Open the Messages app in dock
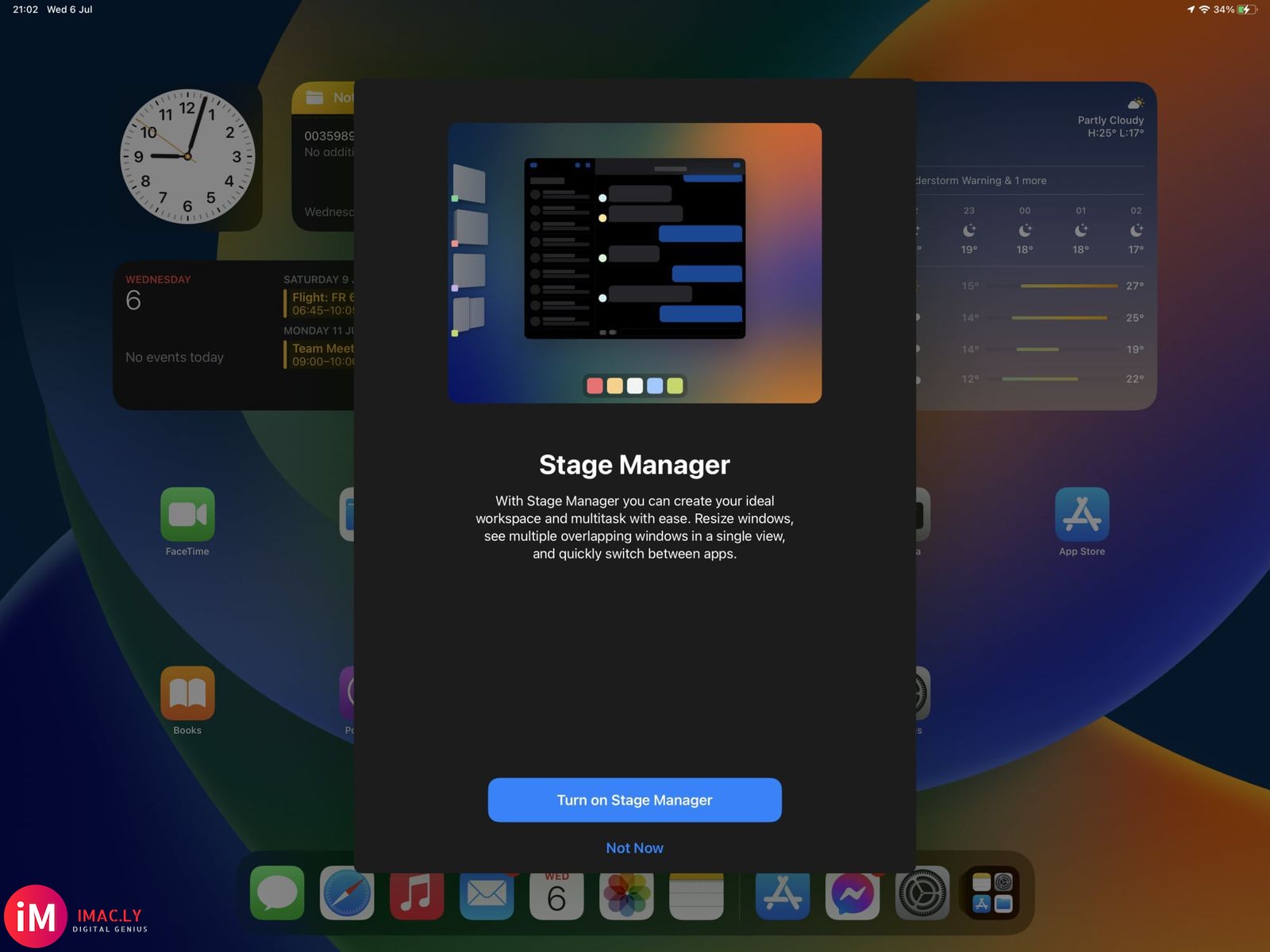Screen dimensions: 1270x952 coord(277,893)
